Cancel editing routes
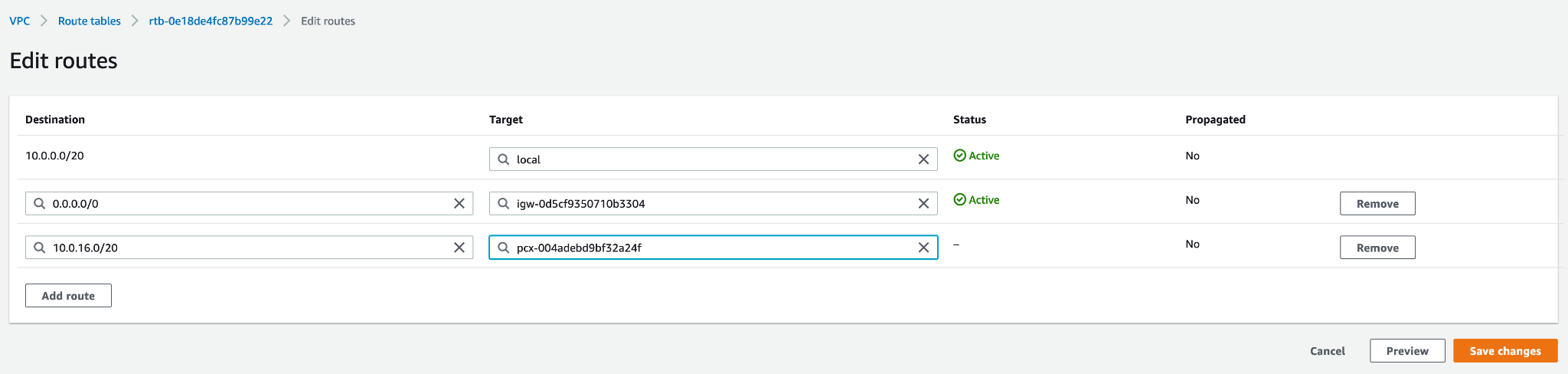This screenshot has height=374, width=1568. click(x=1327, y=351)
